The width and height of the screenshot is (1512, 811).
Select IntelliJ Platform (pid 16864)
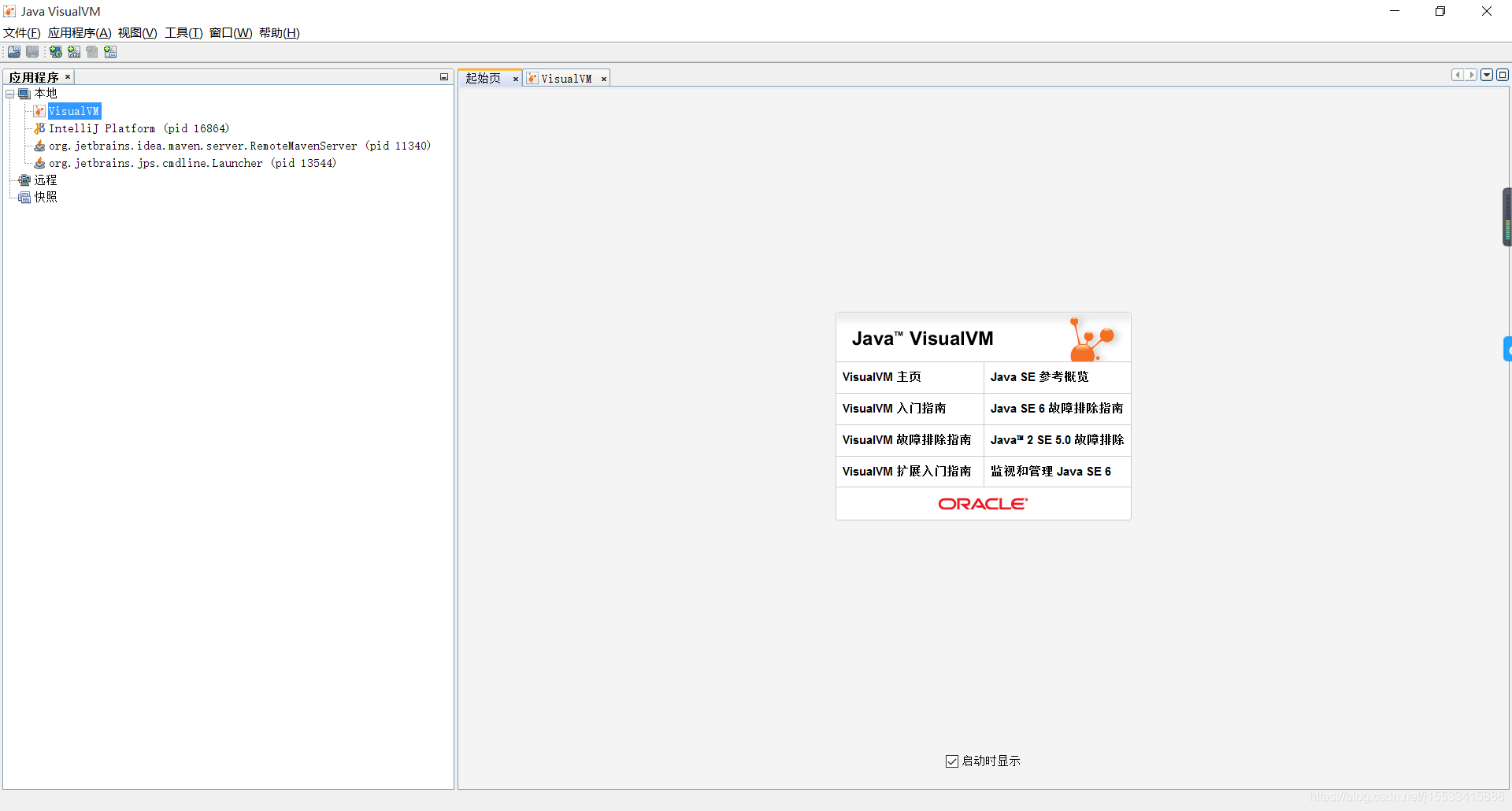pyautogui.click(x=139, y=128)
